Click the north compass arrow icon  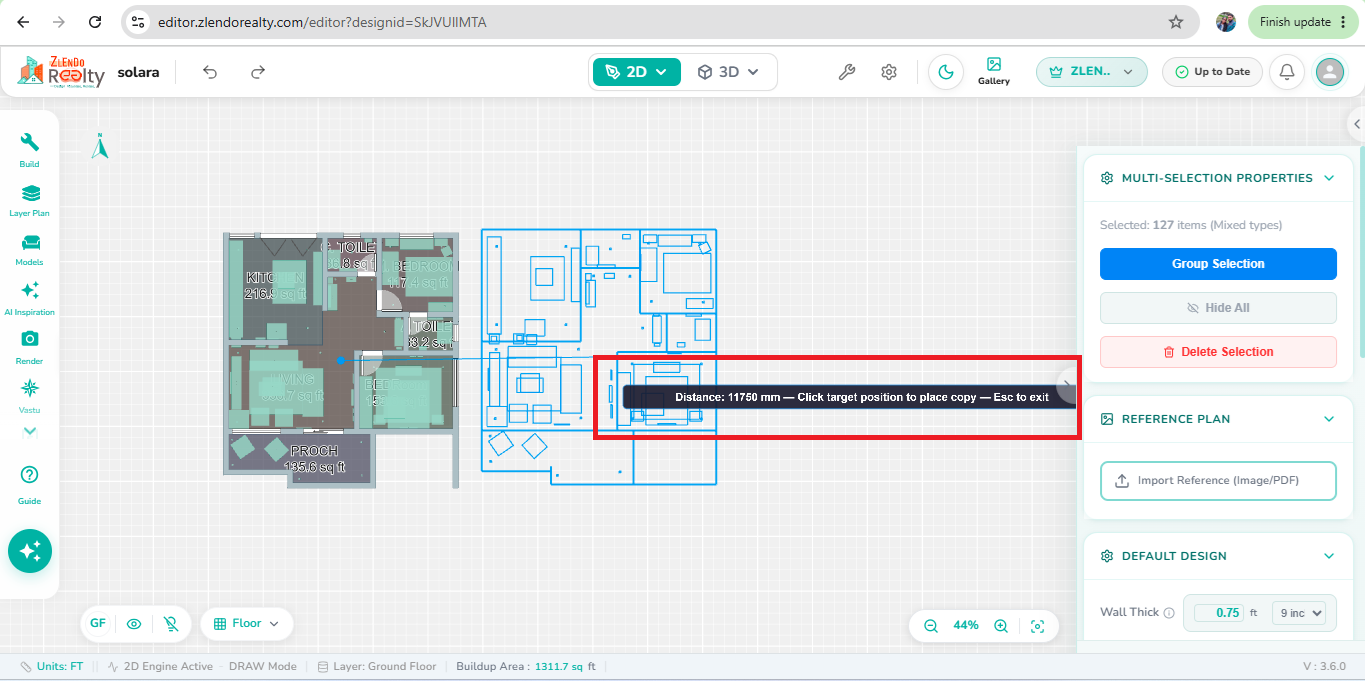pos(99,147)
